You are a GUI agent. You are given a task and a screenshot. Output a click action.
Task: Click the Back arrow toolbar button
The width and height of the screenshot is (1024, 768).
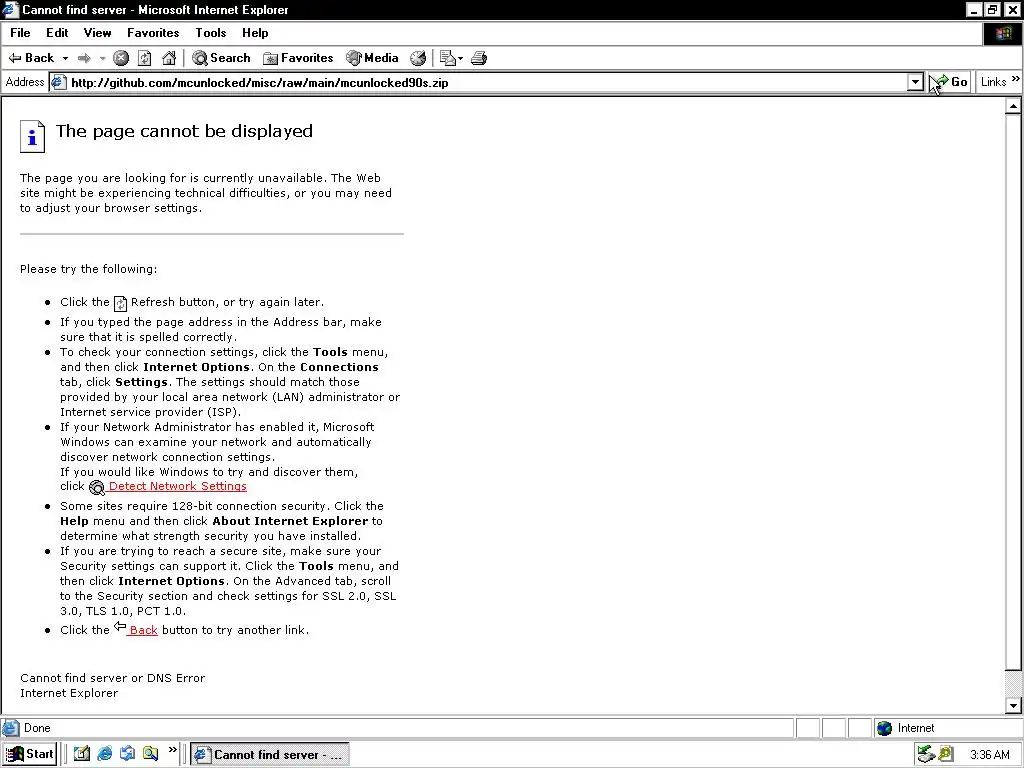(31, 58)
